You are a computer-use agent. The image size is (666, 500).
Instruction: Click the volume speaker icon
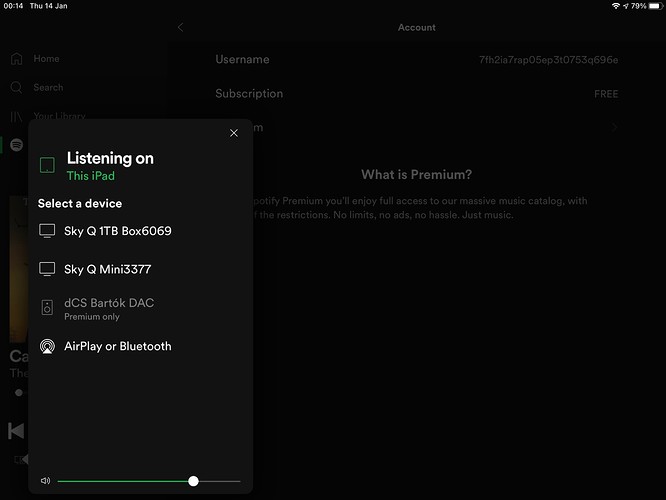point(45,480)
